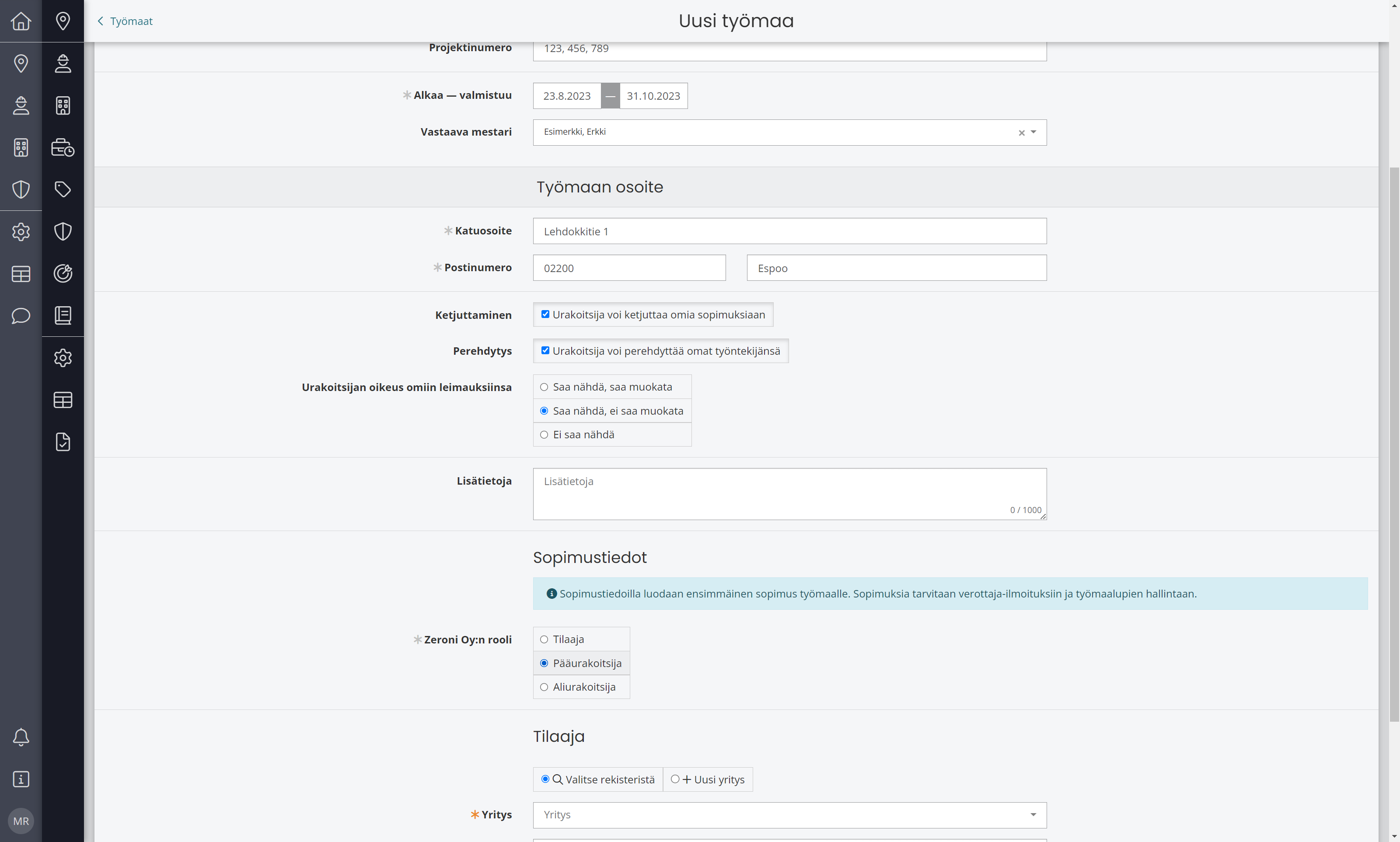Image resolution: width=1400 pixels, height=842 pixels.
Task: Click the end date 31.10.2023 field
Action: click(653, 96)
